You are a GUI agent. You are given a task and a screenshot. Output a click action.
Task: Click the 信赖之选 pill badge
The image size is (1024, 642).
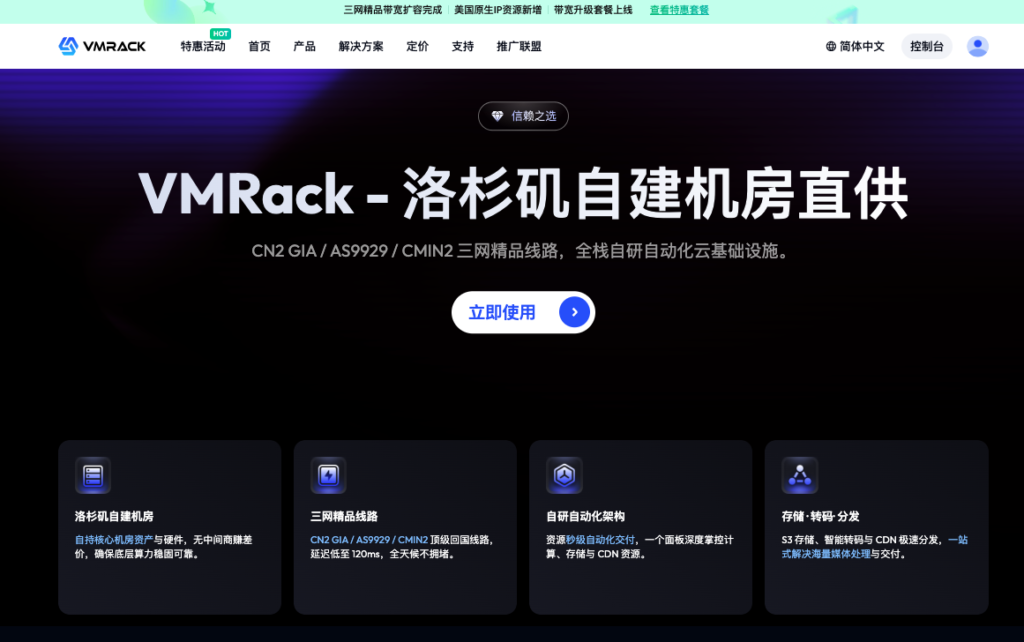point(523,116)
